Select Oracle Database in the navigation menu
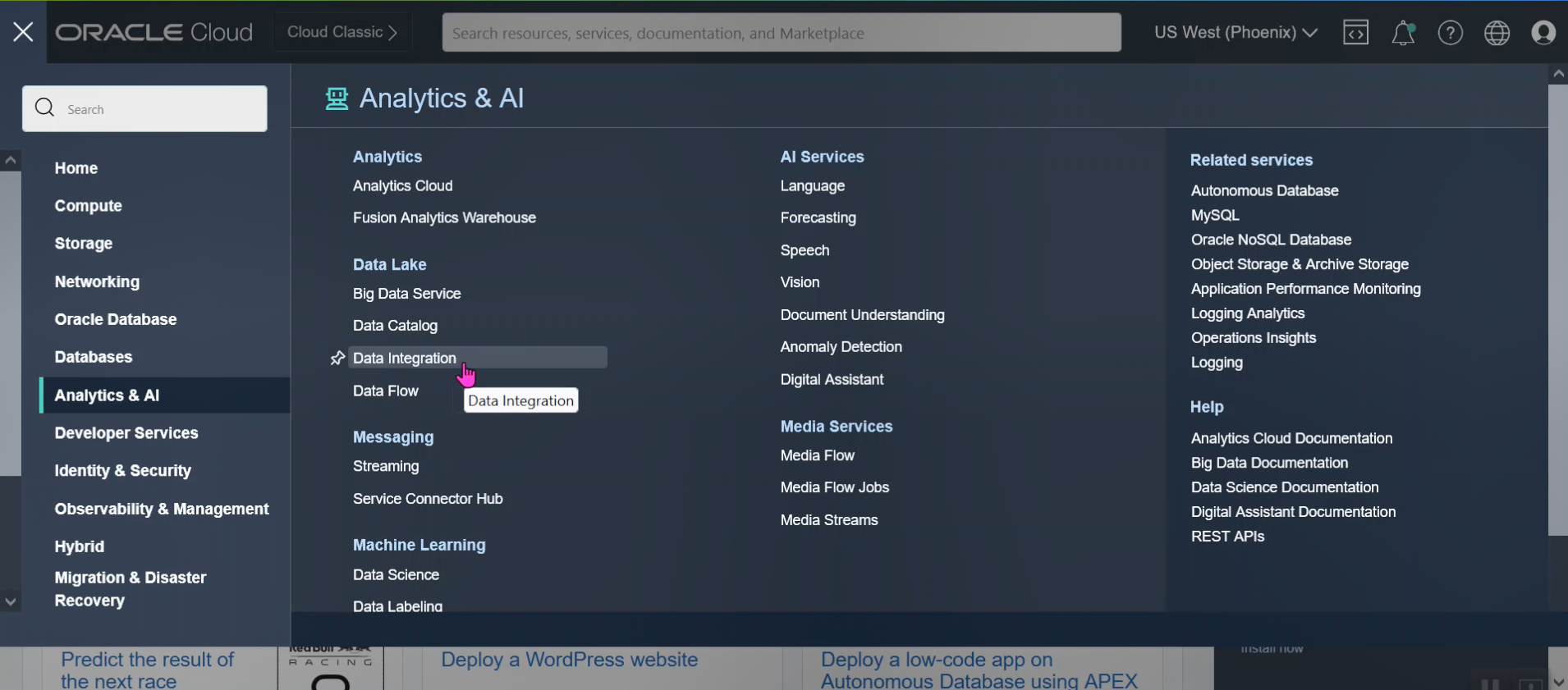Screen dimensions: 1568x690 click(x=116, y=320)
